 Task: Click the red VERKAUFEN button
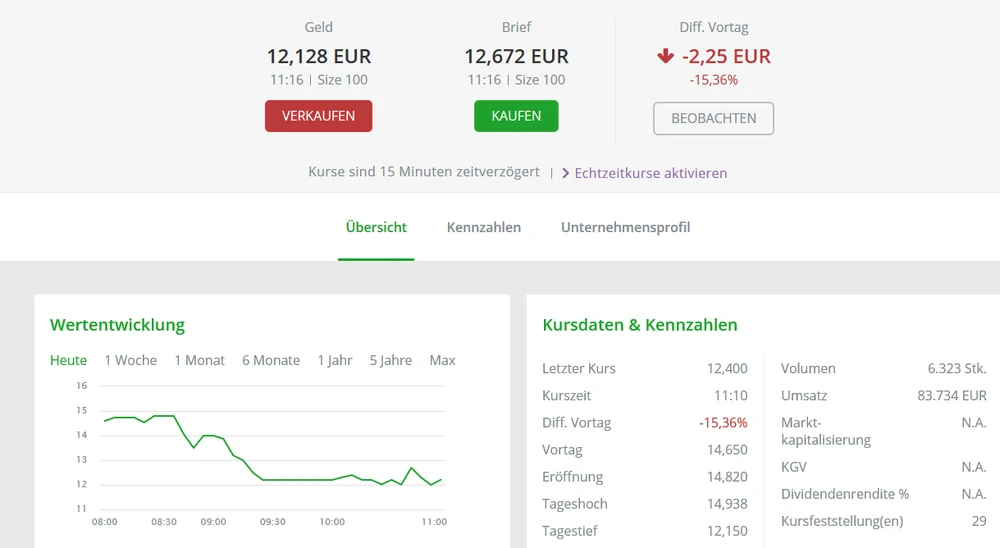point(318,116)
